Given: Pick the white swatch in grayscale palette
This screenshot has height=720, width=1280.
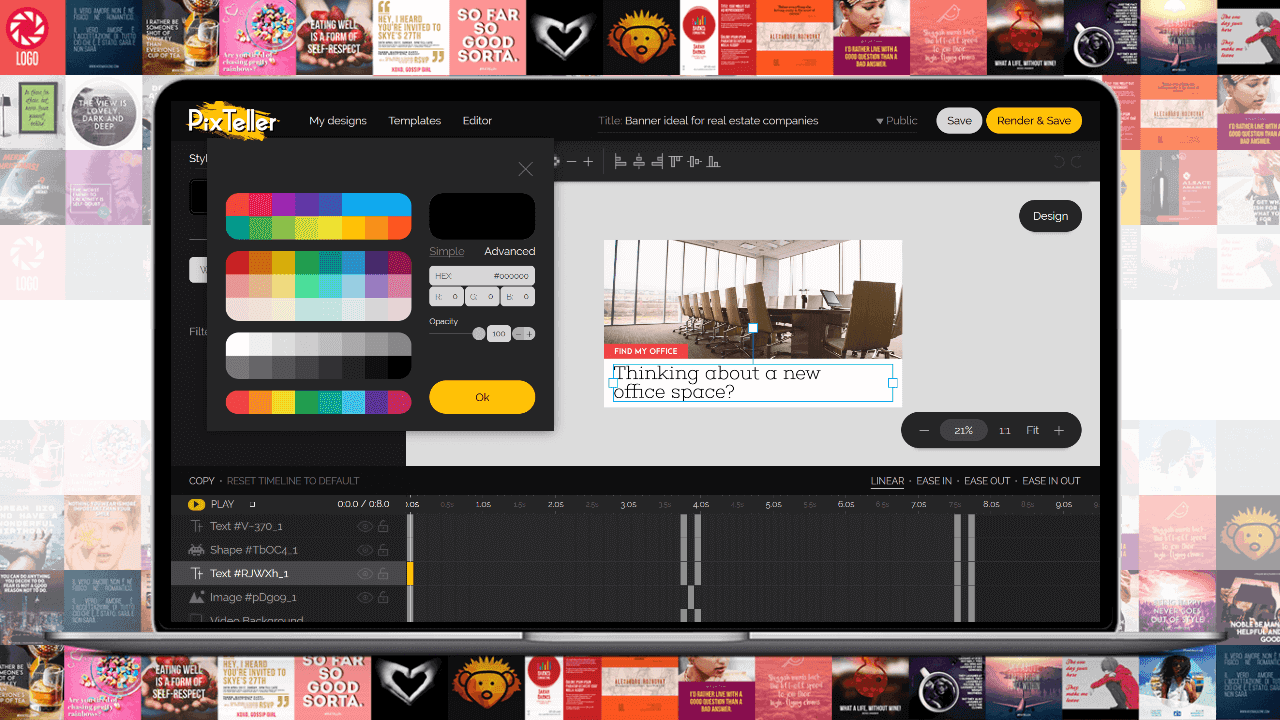Looking at the screenshot, I should [238, 344].
